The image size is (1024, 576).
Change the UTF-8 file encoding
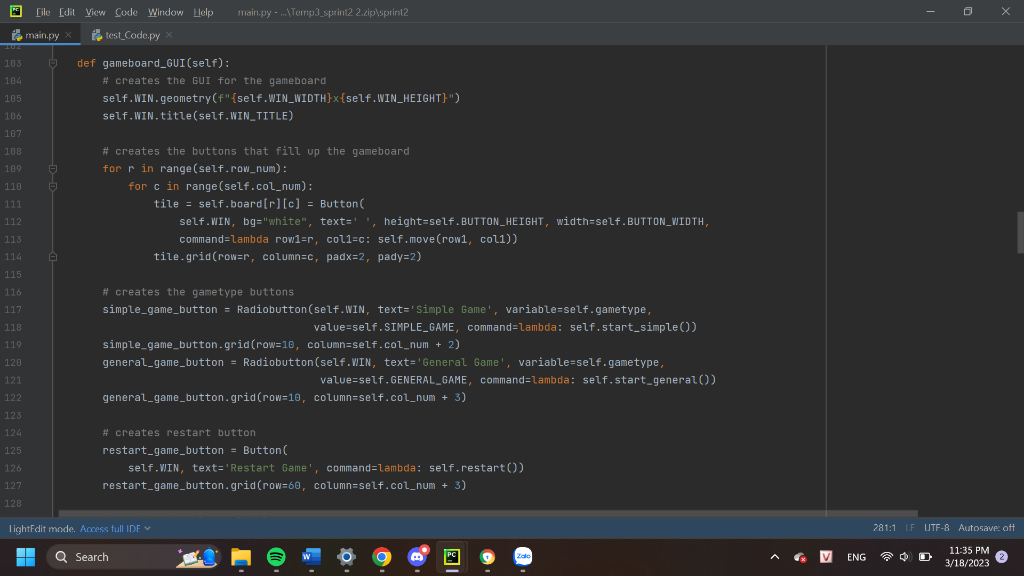[x=936, y=528]
